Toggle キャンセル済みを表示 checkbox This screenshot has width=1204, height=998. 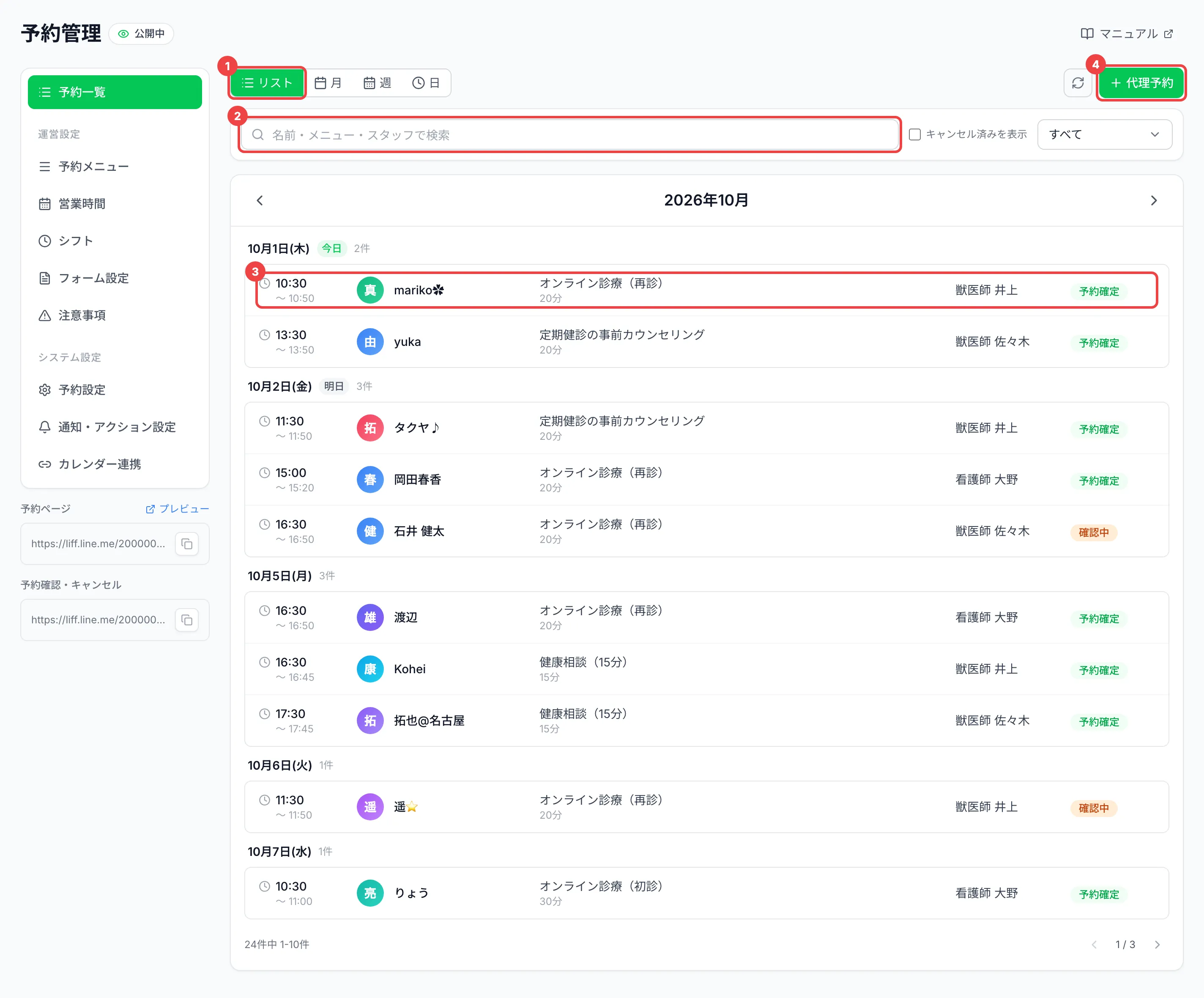[915, 135]
